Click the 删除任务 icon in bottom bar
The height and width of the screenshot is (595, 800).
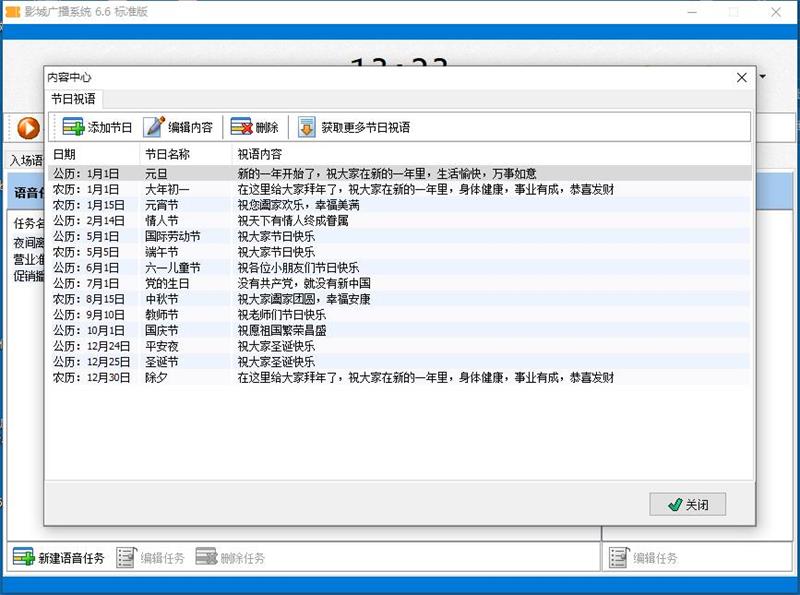click(x=206, y=557)
